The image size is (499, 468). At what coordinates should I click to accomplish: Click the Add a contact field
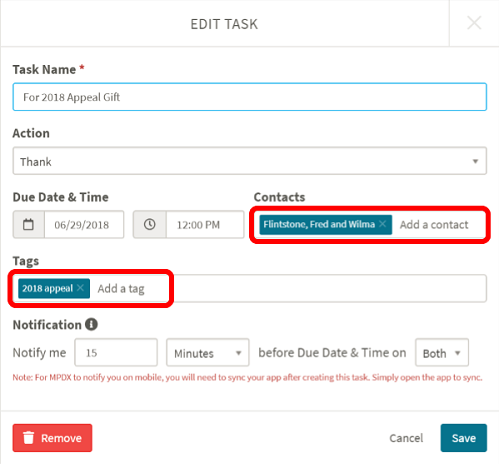(434, 225)
